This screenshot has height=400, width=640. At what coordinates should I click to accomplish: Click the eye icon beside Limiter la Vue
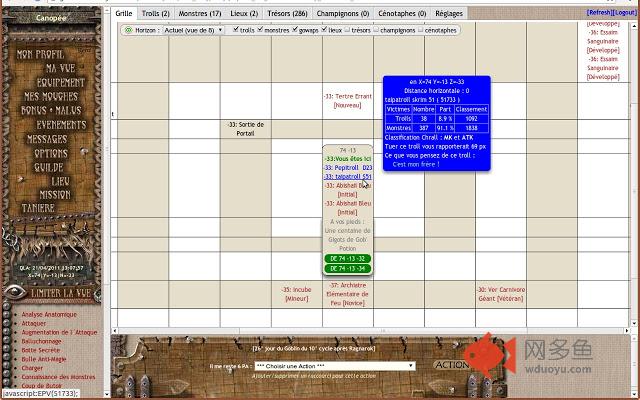pos(15,292)
